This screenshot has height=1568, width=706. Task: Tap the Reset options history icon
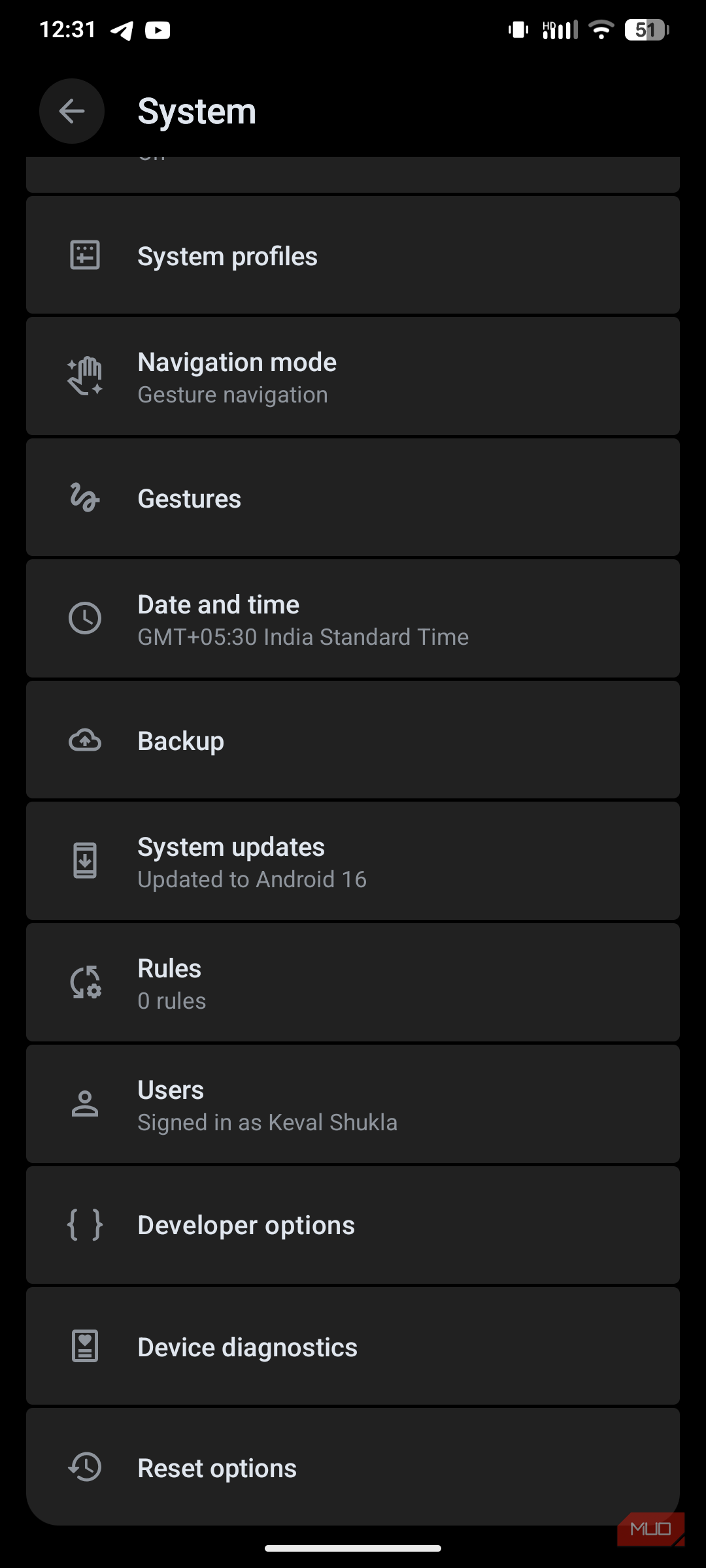(85, 1467)
